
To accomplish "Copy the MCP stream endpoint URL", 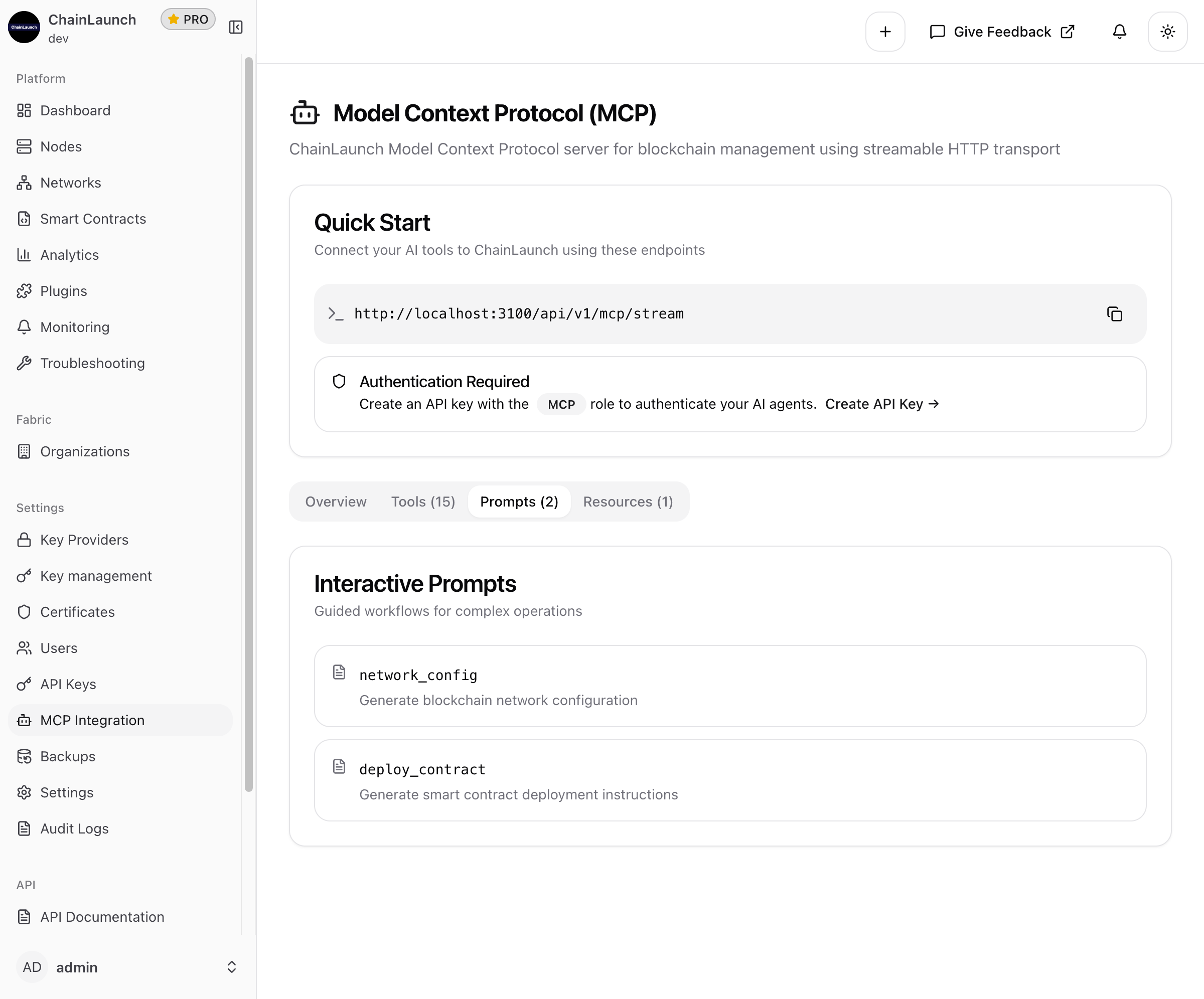I will click(x=1114, y=314).
